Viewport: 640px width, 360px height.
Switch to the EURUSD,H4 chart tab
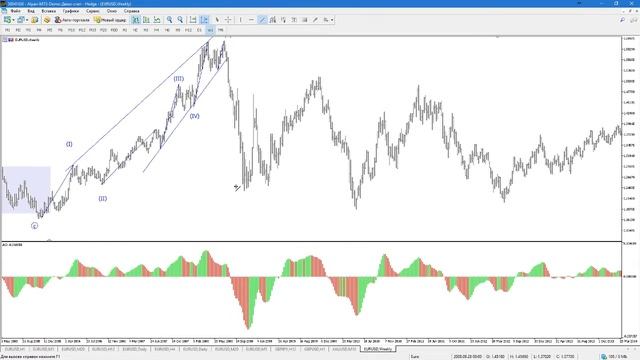point(164,349)
